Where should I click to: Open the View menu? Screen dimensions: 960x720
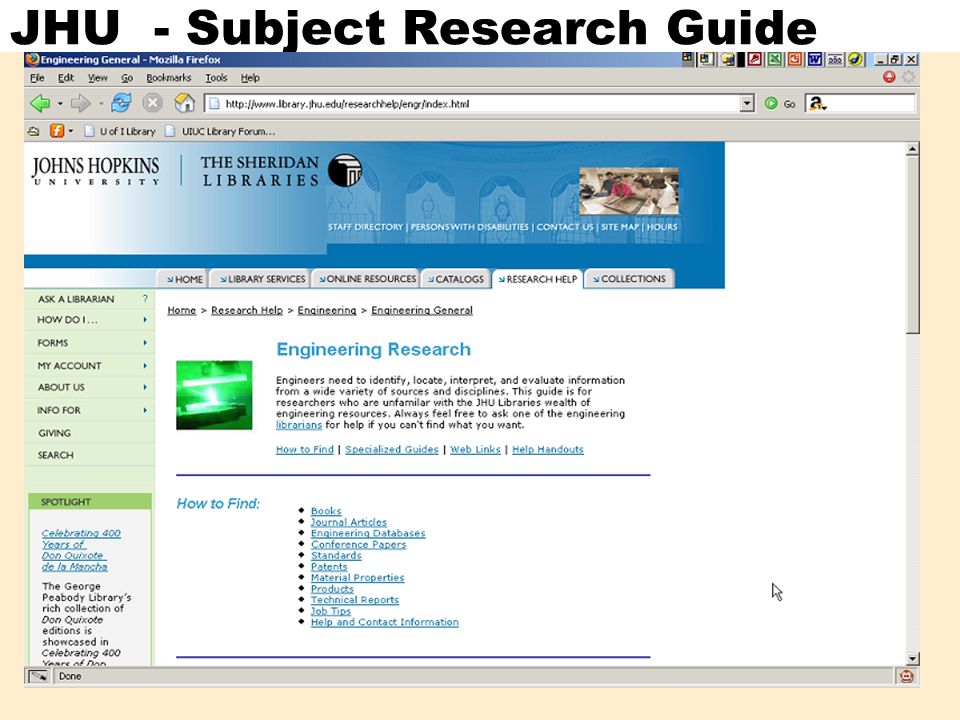click(x=97, y=78)
